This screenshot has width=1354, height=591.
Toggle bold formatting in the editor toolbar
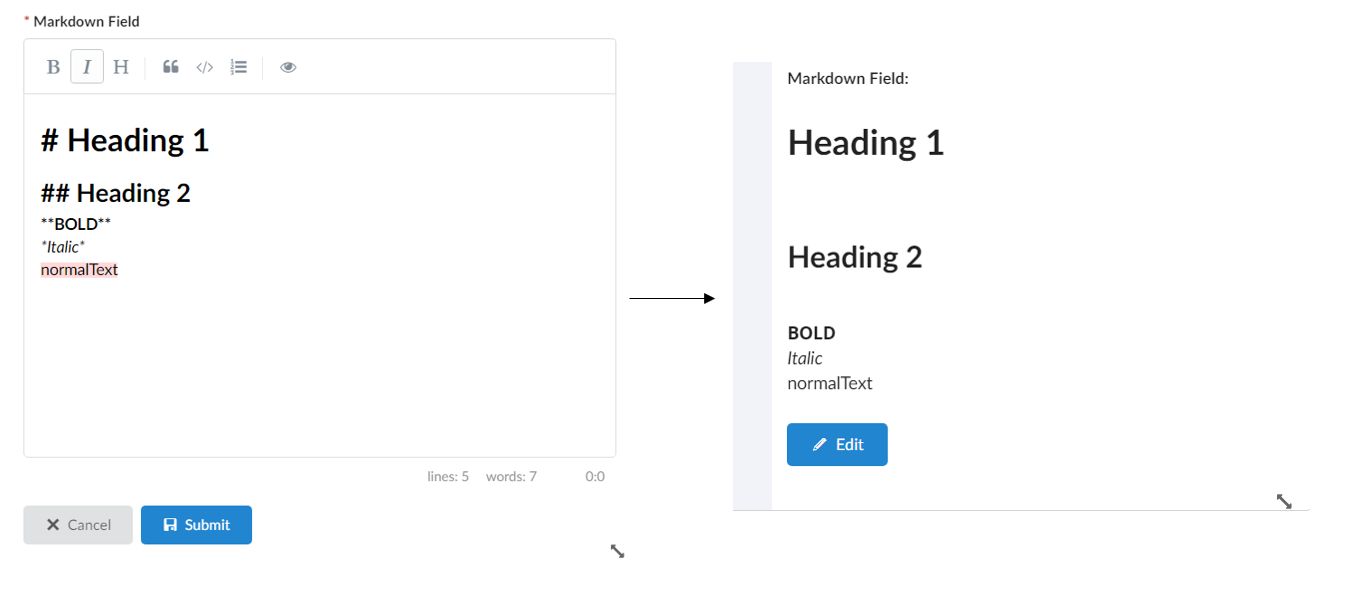pyautogui.click(x=54, y=67)
